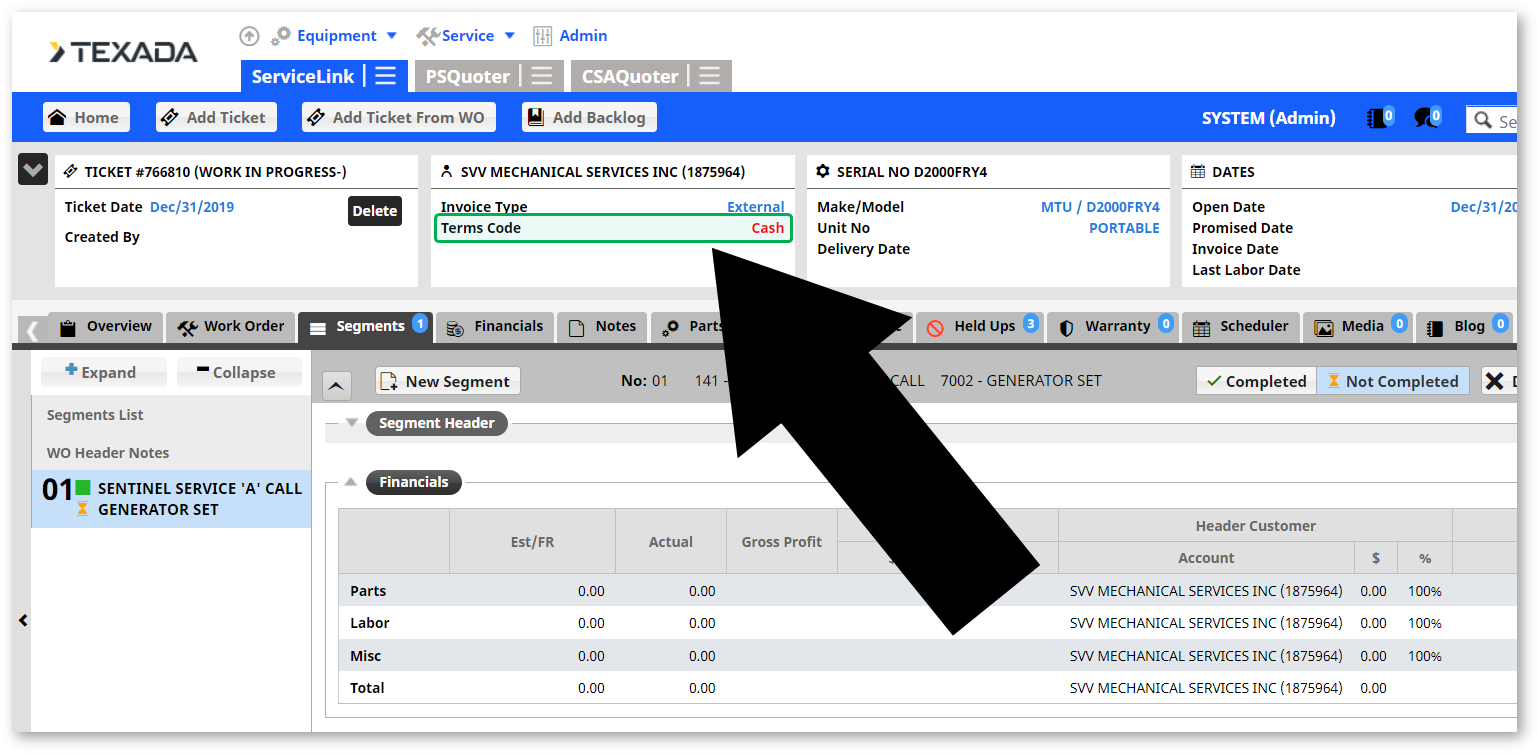Screen dimensions: 1538x753
Task: Delete ticket #766810
Action: click(x=375, y=211)
